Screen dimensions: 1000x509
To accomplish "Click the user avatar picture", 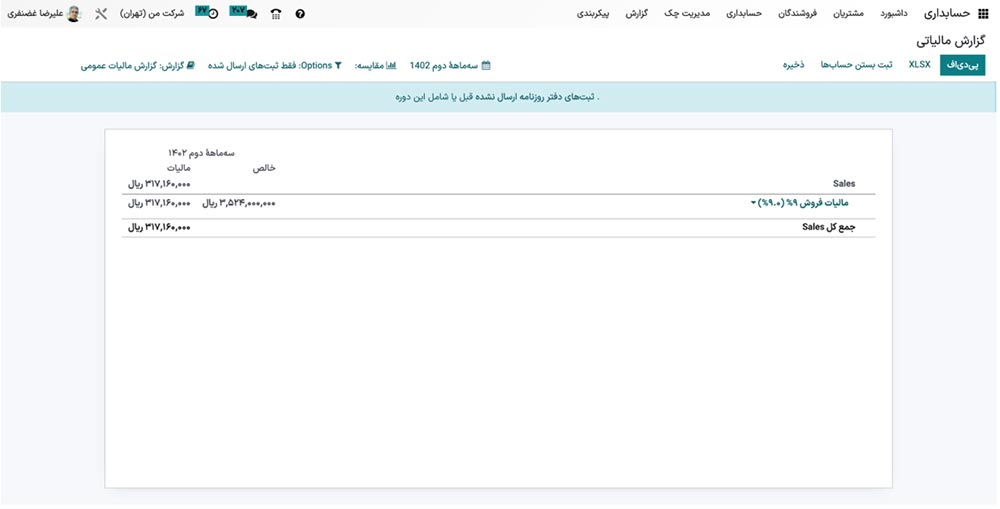I will 73,14.
